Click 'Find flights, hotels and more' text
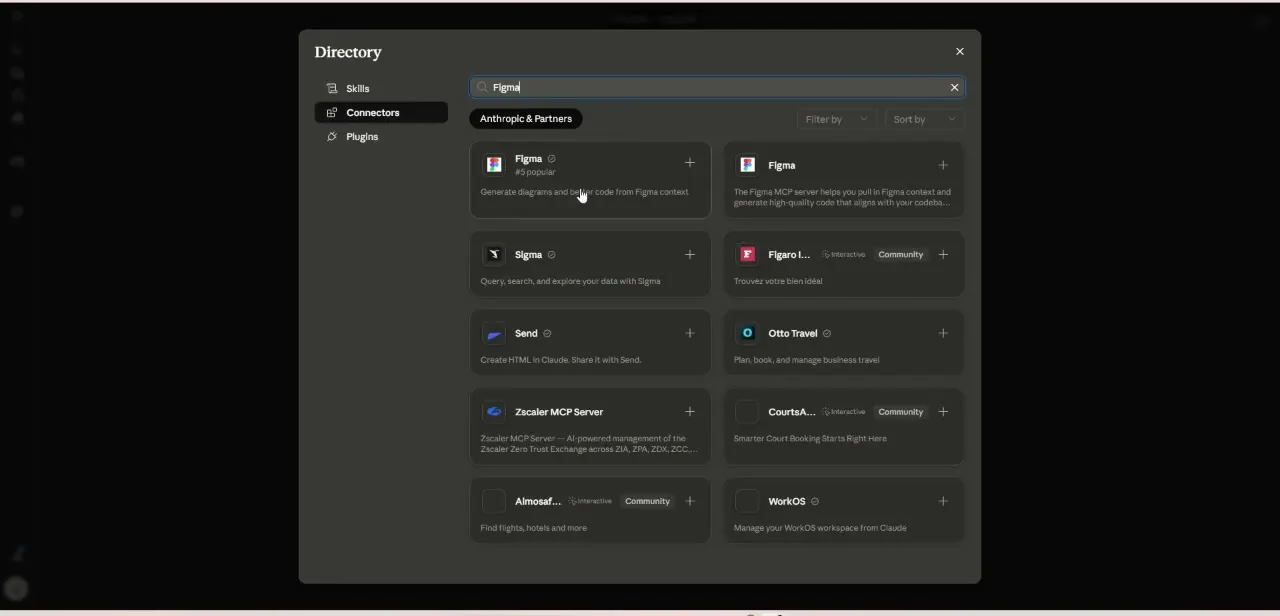 coord(534,528)
